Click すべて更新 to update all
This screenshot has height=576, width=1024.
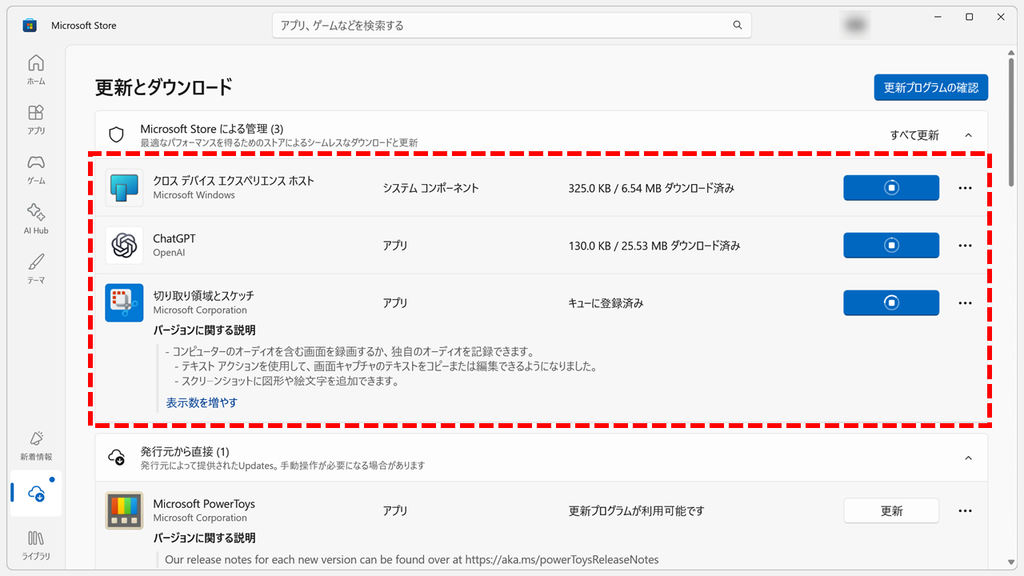click(914, 135)
